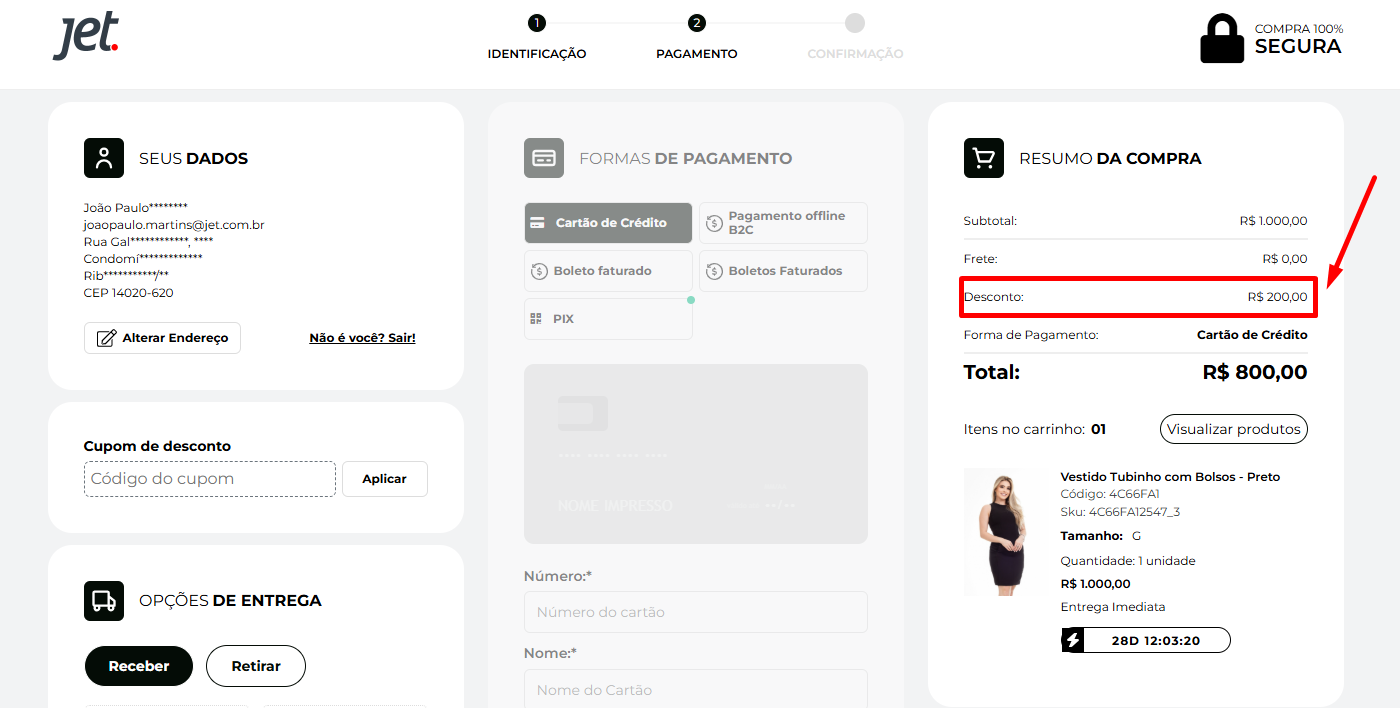Click the shopping cart icon beside Resumo da Compra
This screenshot has height=708, width=1400.
point(983,158)
